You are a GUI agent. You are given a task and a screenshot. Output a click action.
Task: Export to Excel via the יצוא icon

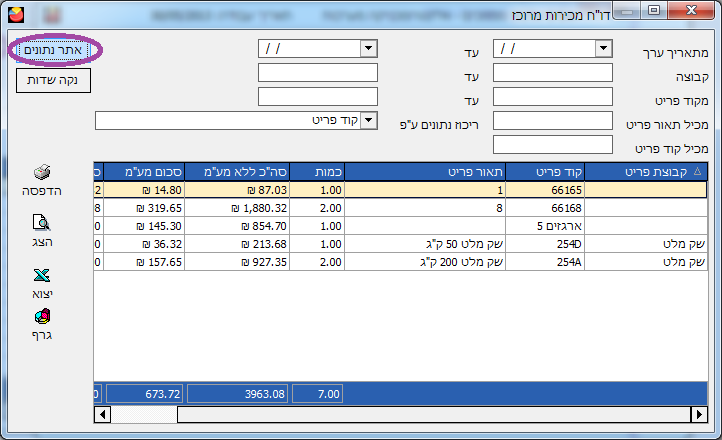(42, 276)
